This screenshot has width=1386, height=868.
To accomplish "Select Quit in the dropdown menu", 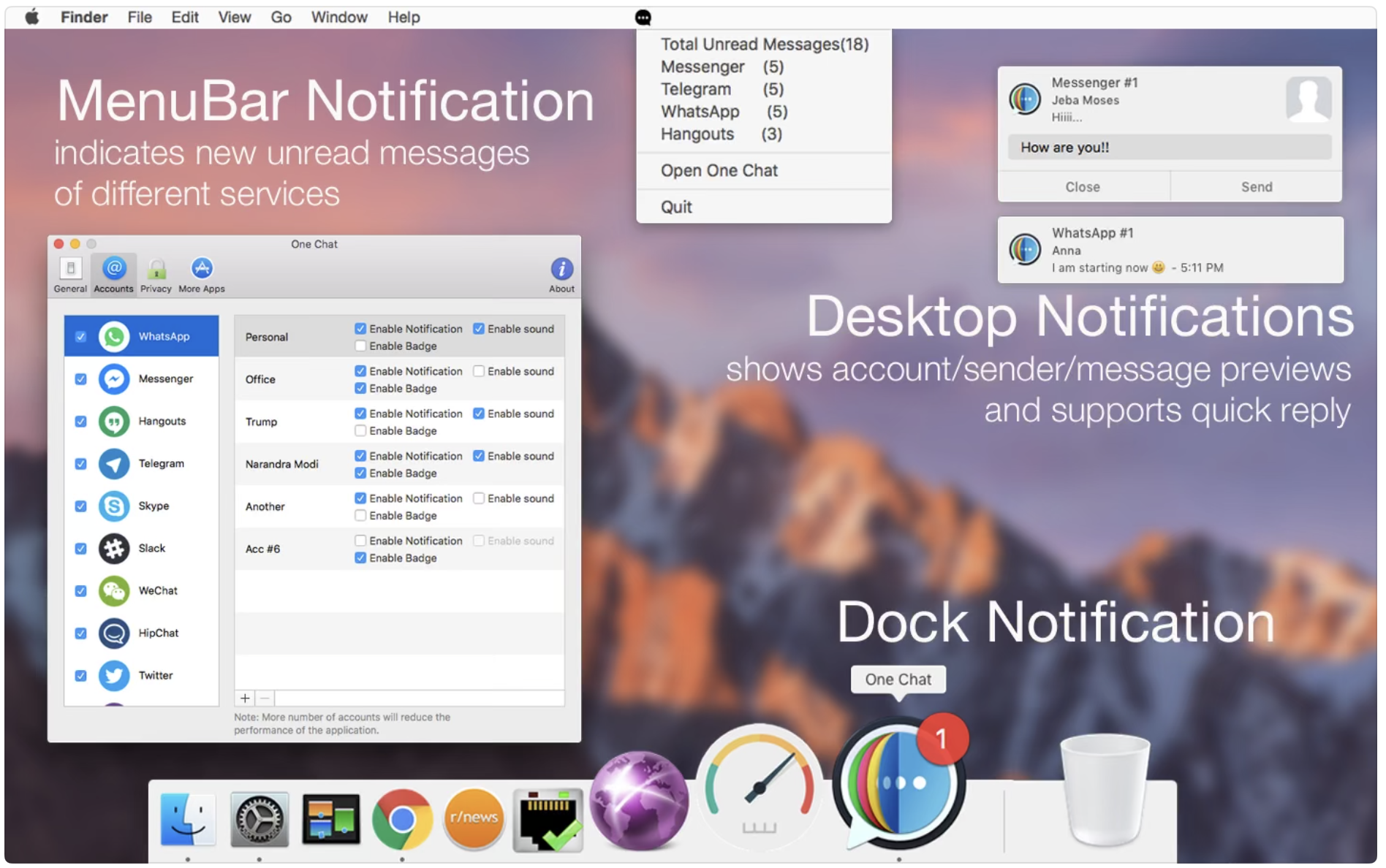I will pyautogui.click(x=676, y=208).
